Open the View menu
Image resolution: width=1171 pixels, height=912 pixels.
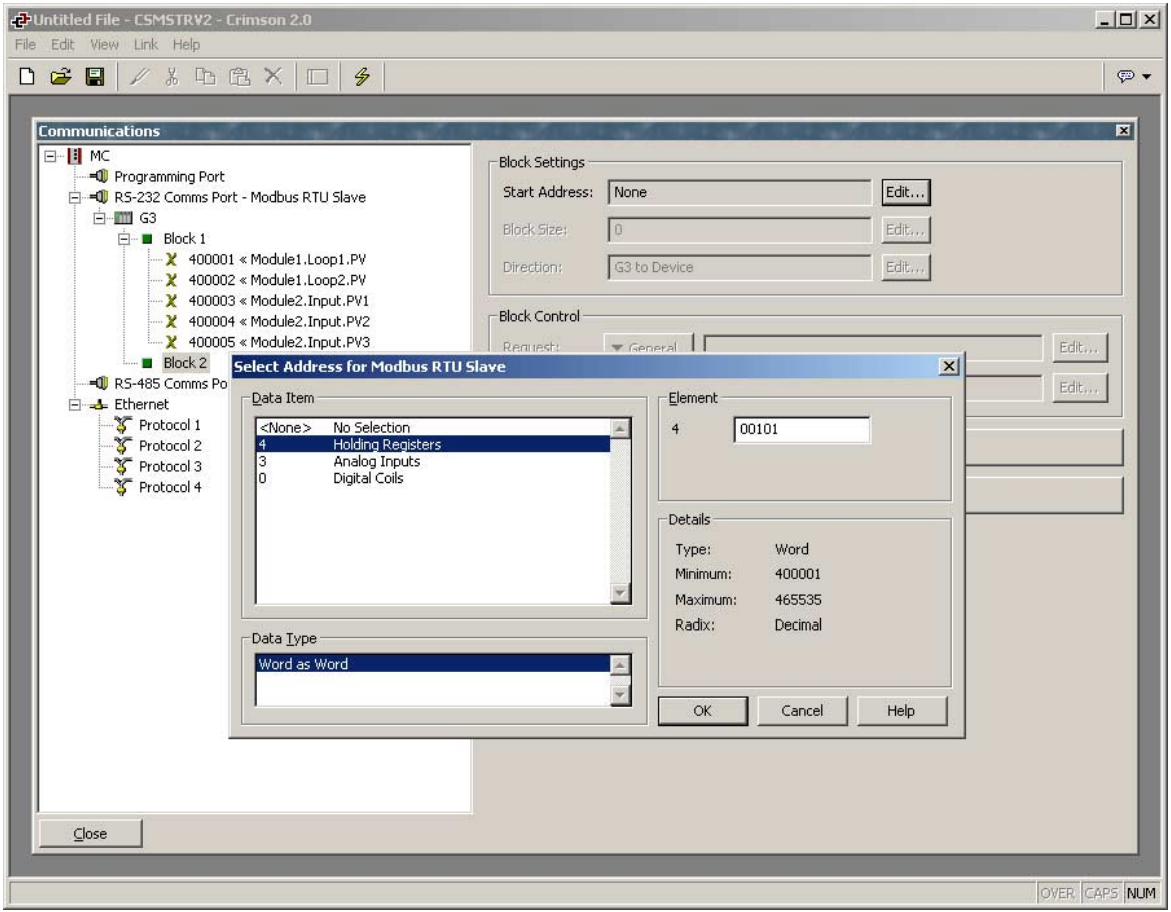coord(105,45)
